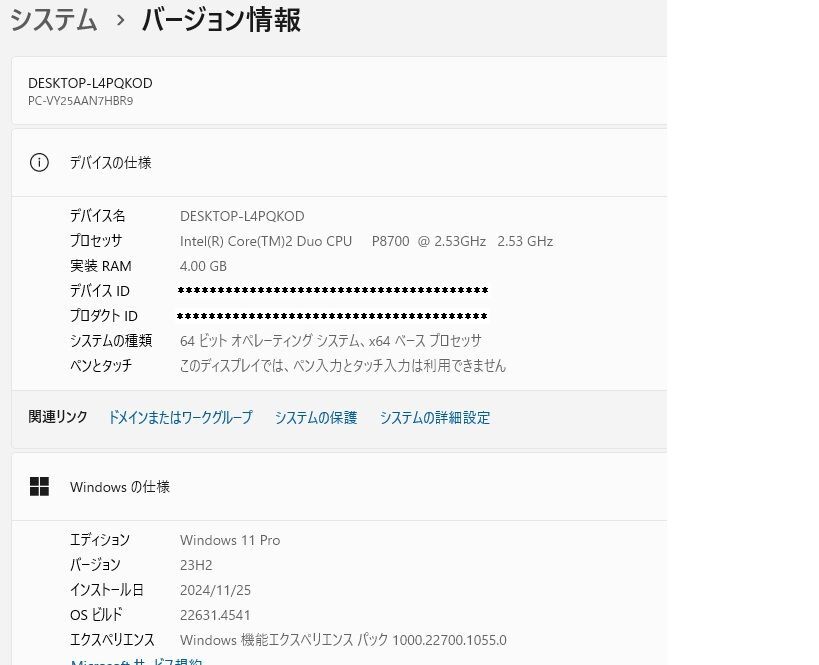Select the 4.00 GB RAM value
819x665 pixels.
point(203,266)
